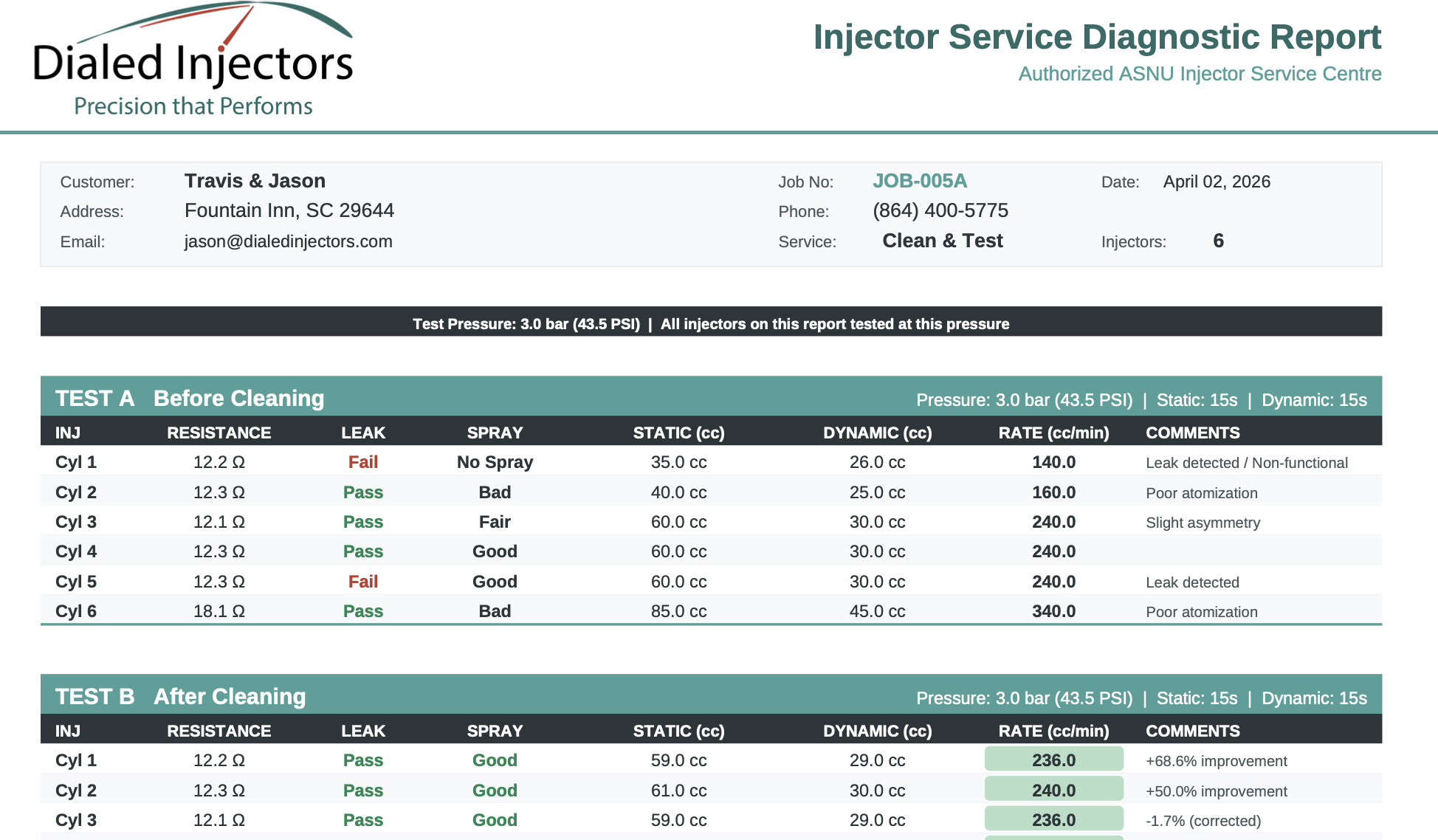Click Test B Cyl 2 dynamic 30.0 cc
Image resolution: width=1438 pixels, height=840 pixels.
tap(878, 791)
